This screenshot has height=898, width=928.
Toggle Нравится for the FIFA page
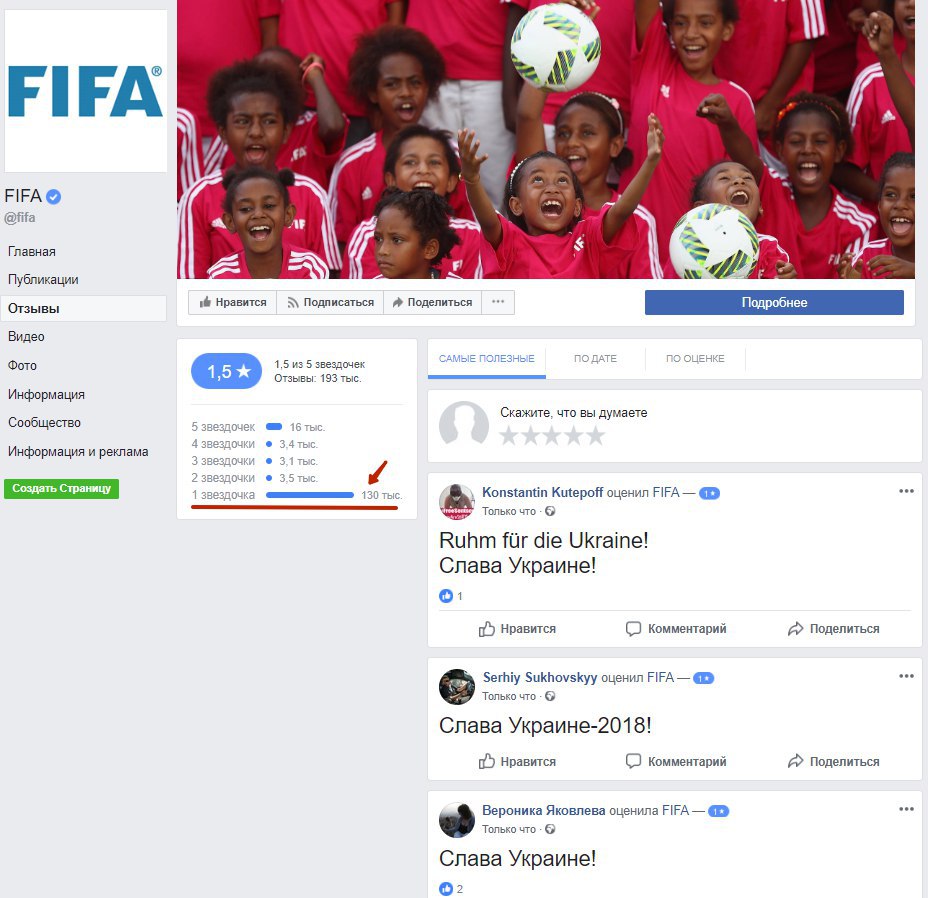[x=233, y=302]
